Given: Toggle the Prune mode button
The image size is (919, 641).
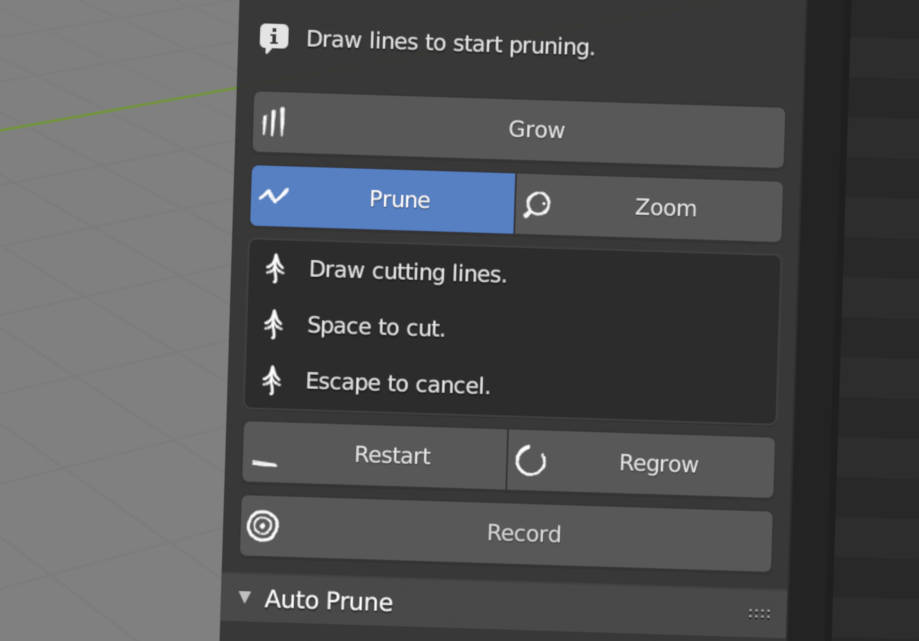Looking at the screenshot, I should click(x=383, y=199).
